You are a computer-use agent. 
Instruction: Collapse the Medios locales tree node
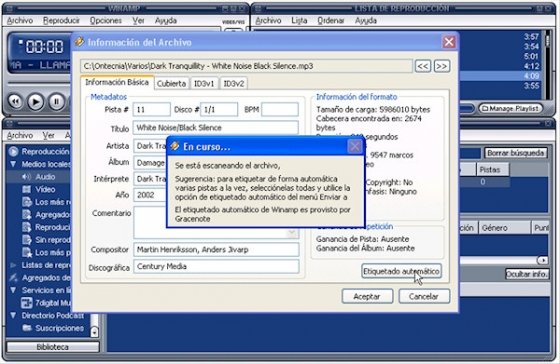13,164
